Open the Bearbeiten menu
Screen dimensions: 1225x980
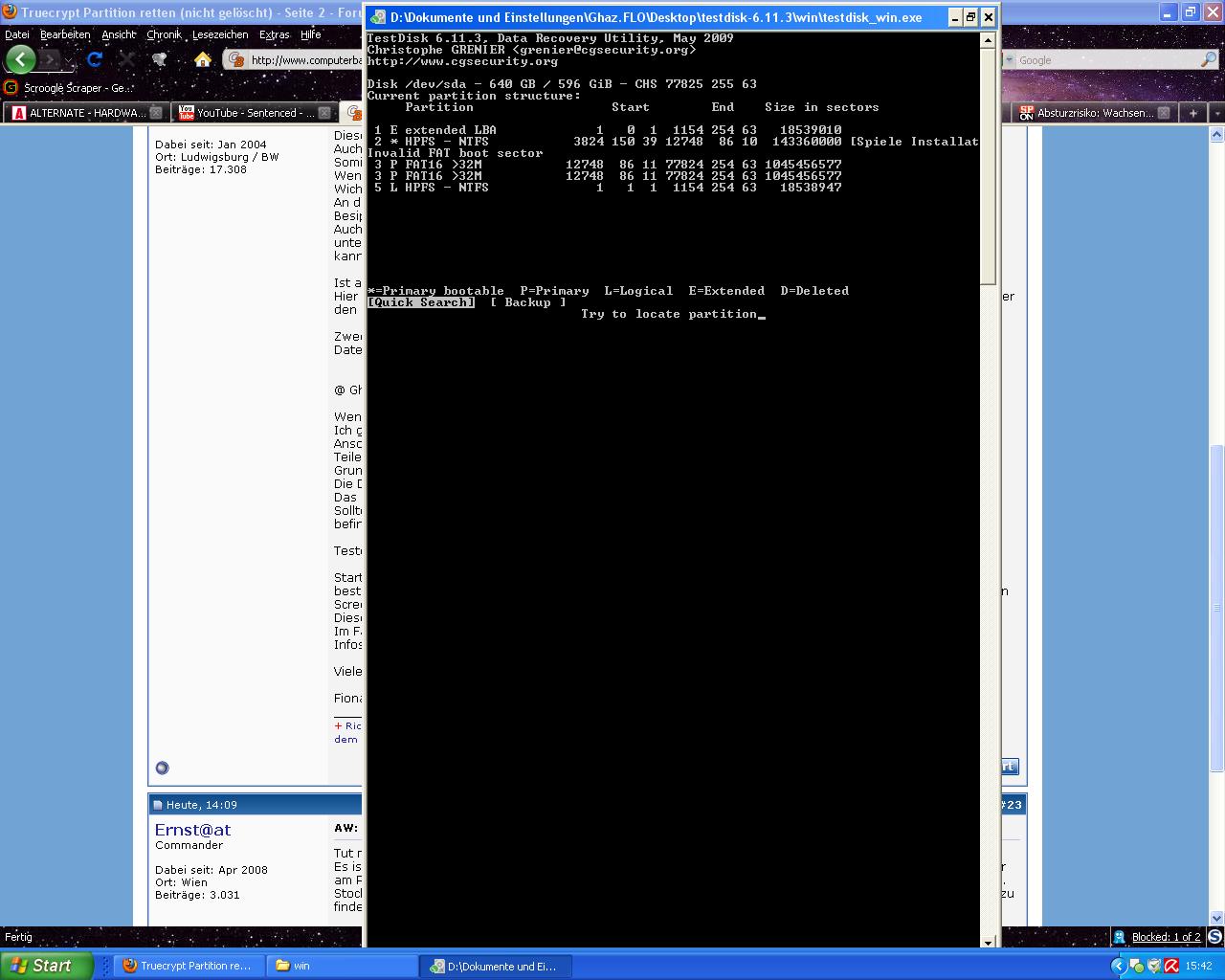pos(65,34)
